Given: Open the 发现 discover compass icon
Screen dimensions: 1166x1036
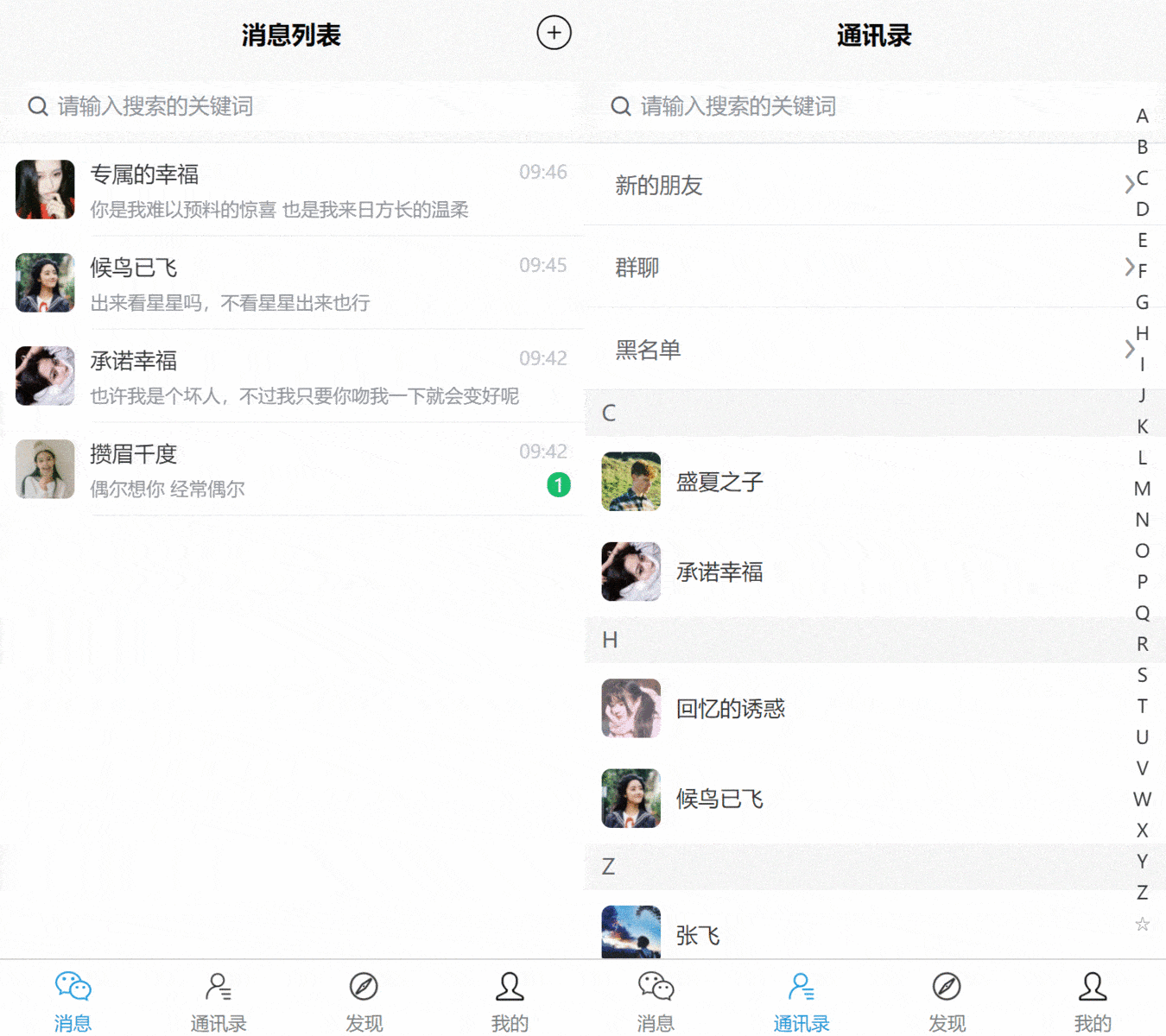Looking at the screenshot, I should (x=364, y=985).
